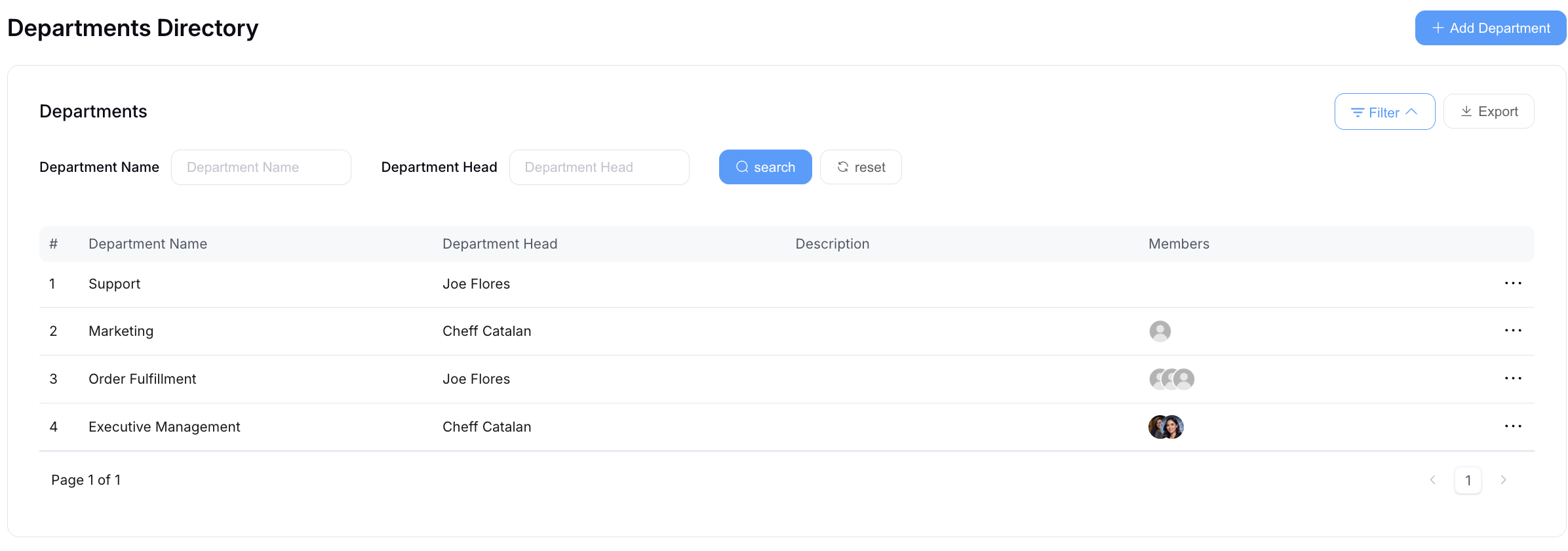Reset the filter fields

[861, 167]
